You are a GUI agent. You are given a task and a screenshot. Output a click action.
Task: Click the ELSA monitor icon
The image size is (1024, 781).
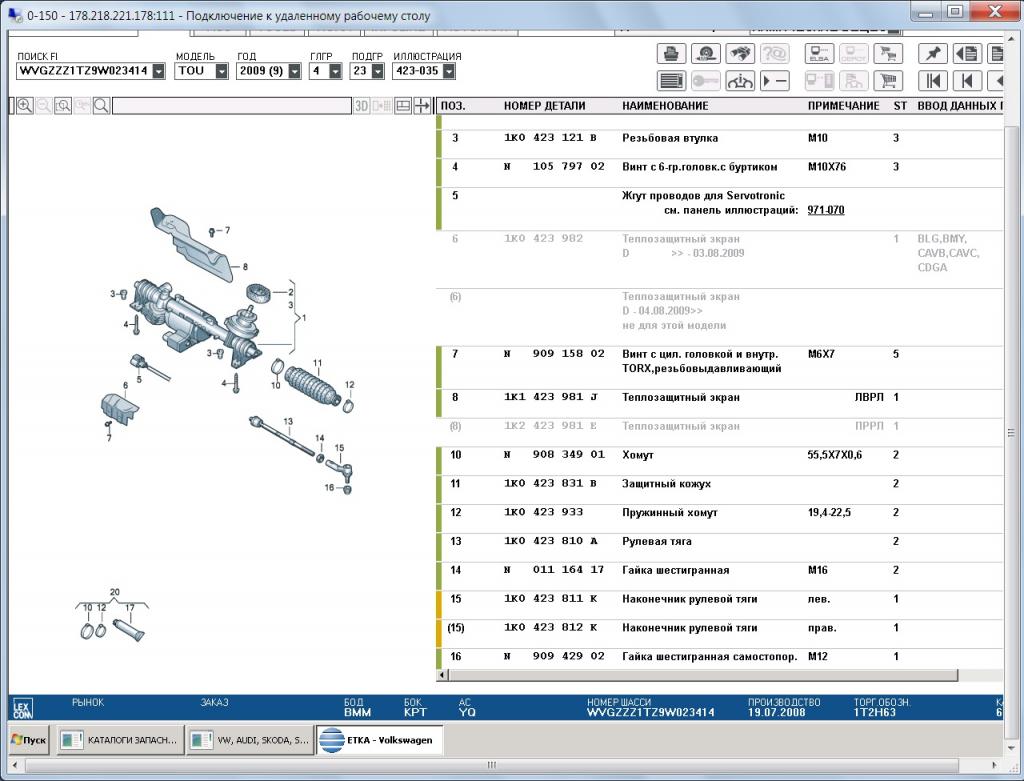pyautogui.click(x=819, y=54)
